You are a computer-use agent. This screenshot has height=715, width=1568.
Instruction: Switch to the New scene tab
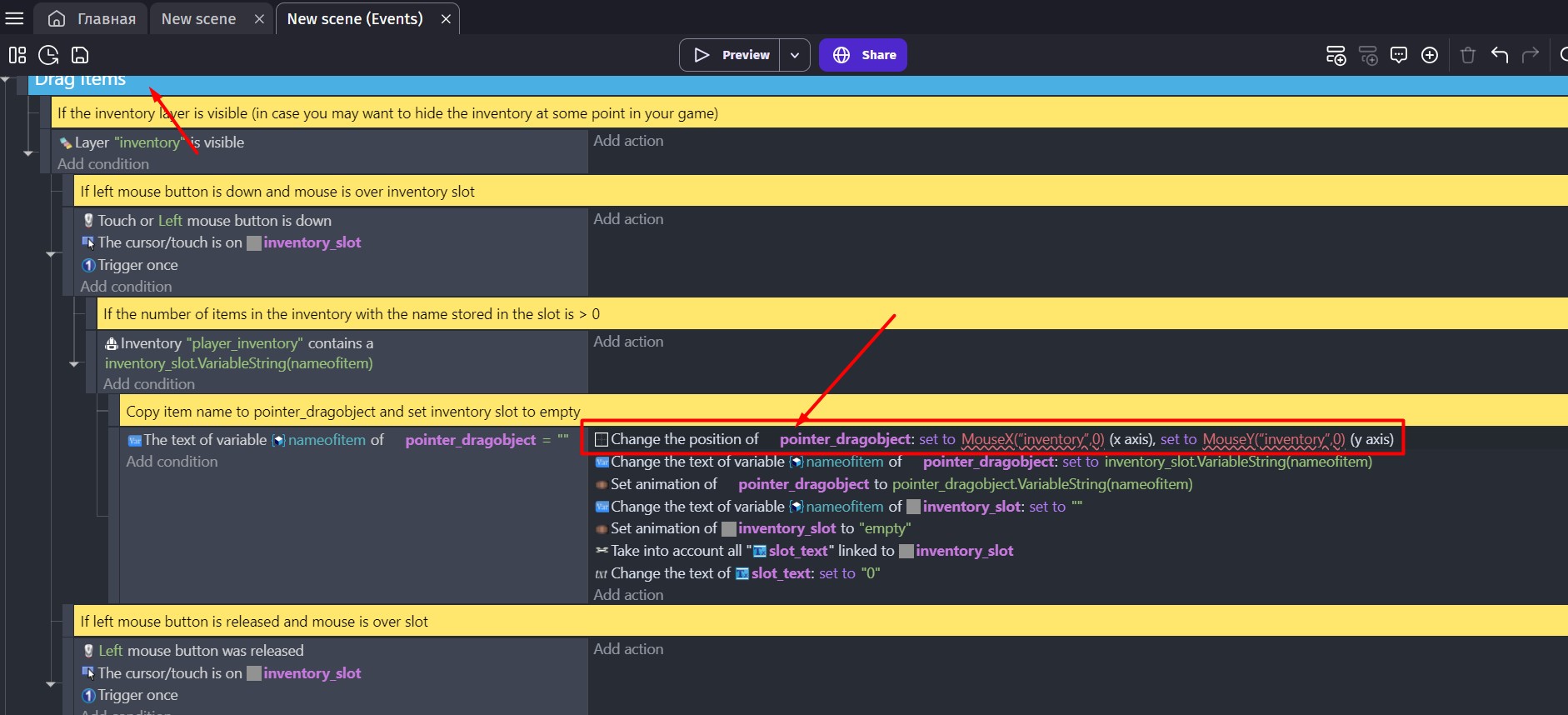pyautogui.click(x=198, y=18)
